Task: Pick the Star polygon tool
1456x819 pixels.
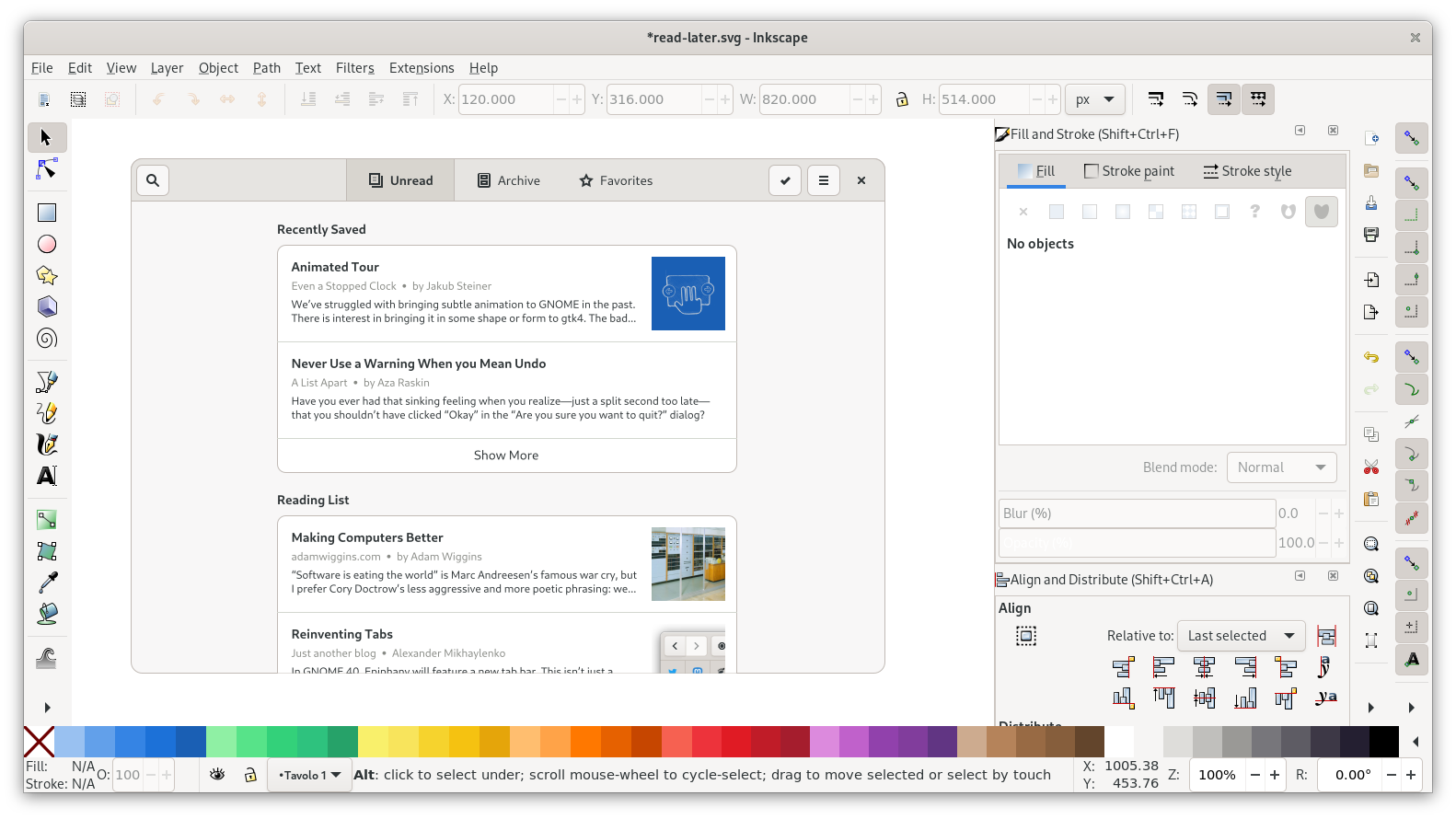Action: point(47,275)
